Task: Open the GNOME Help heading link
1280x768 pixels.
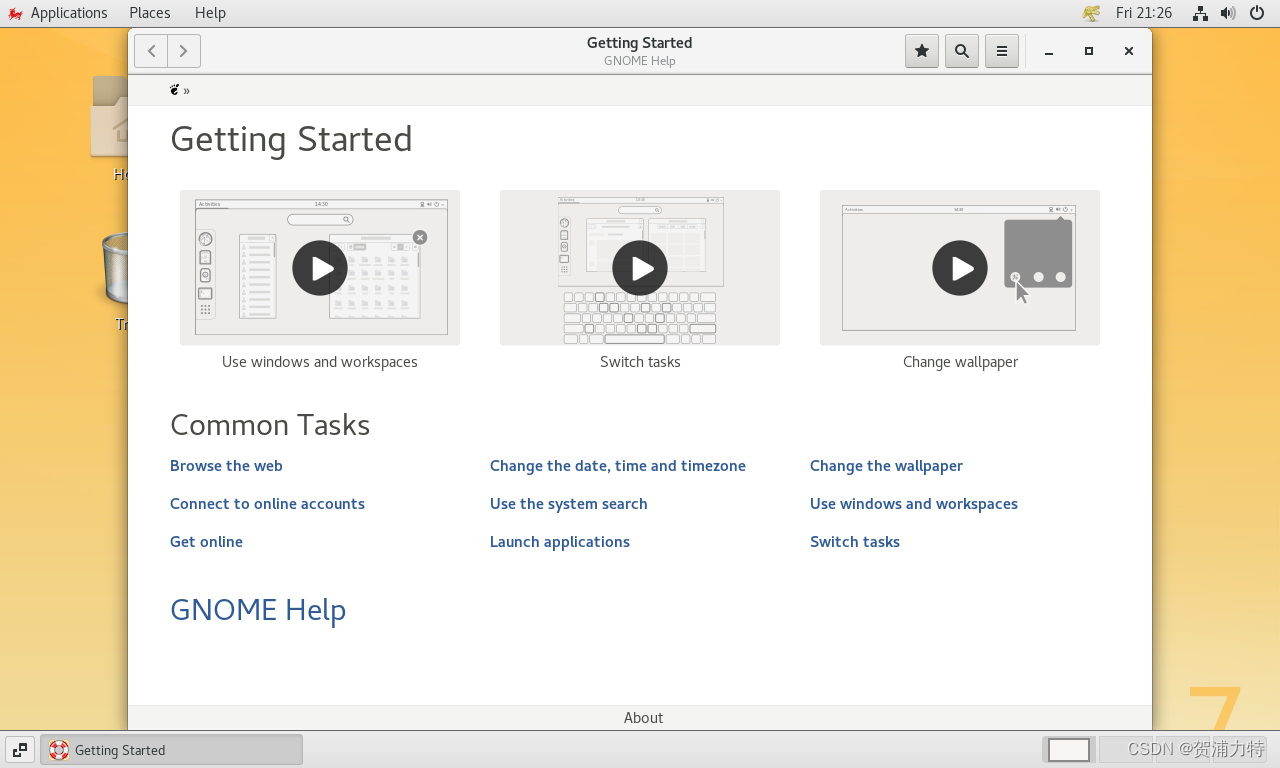Action: (258, 610)
